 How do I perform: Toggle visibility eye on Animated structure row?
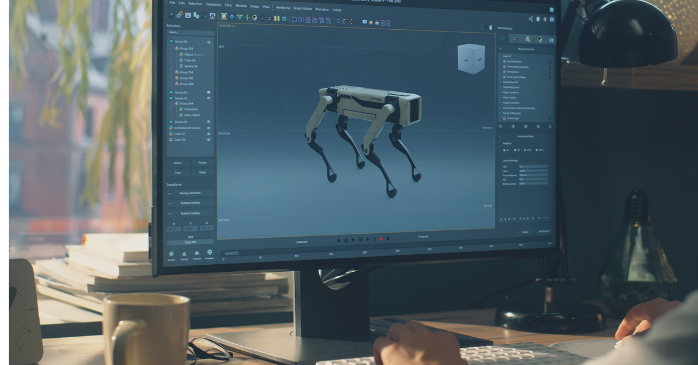pos(208,128)
